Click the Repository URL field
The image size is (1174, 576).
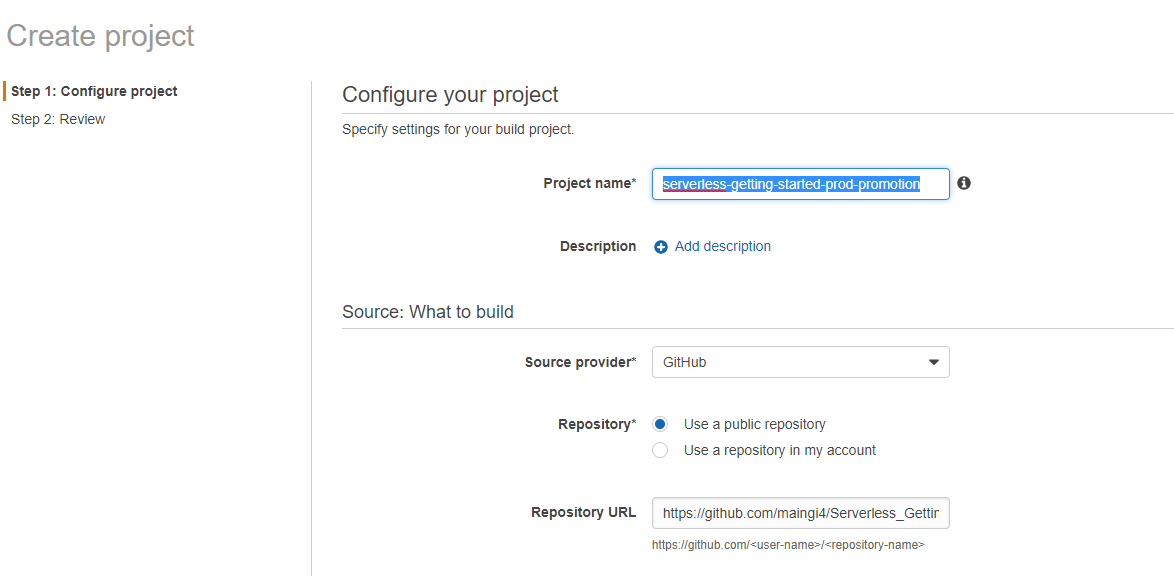pos(800,512)
